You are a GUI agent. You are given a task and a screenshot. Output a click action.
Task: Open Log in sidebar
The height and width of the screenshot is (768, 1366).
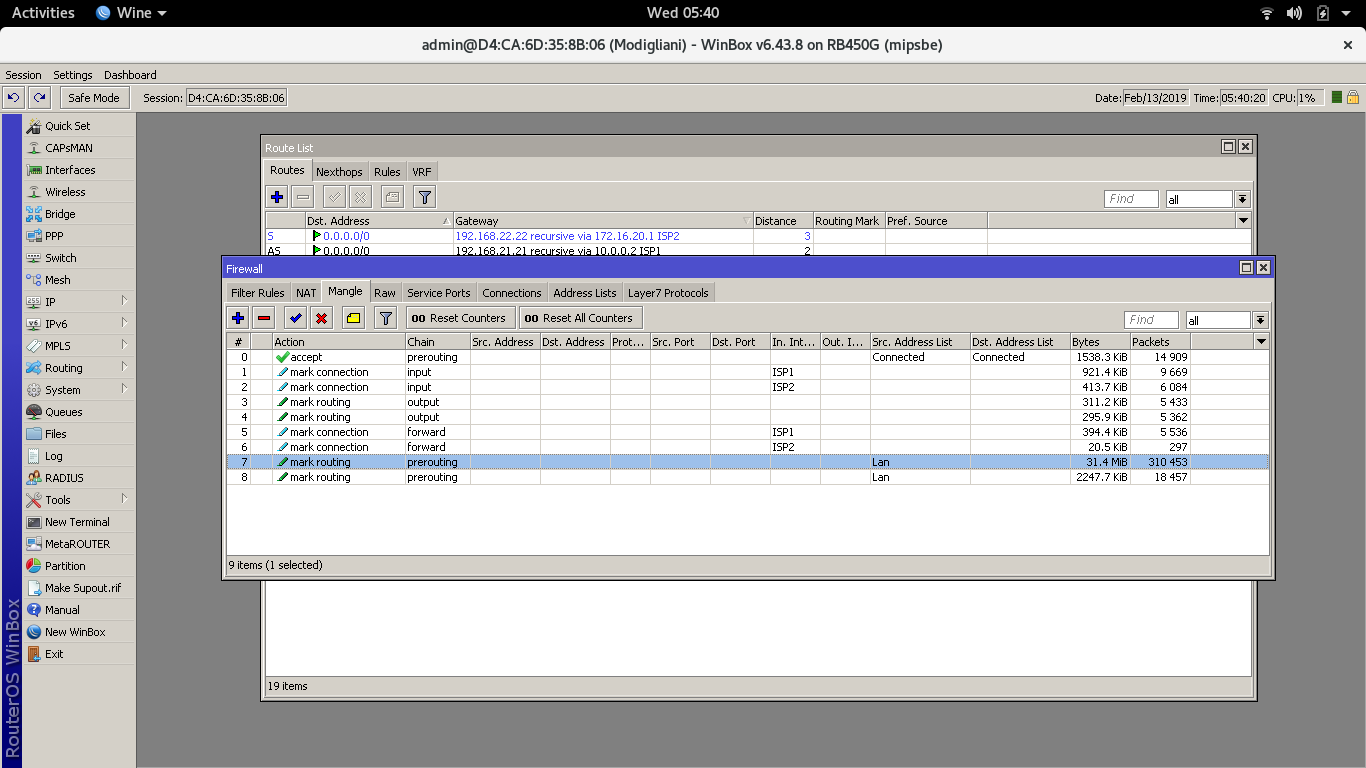pyautogui.click(x=53, y=456)
